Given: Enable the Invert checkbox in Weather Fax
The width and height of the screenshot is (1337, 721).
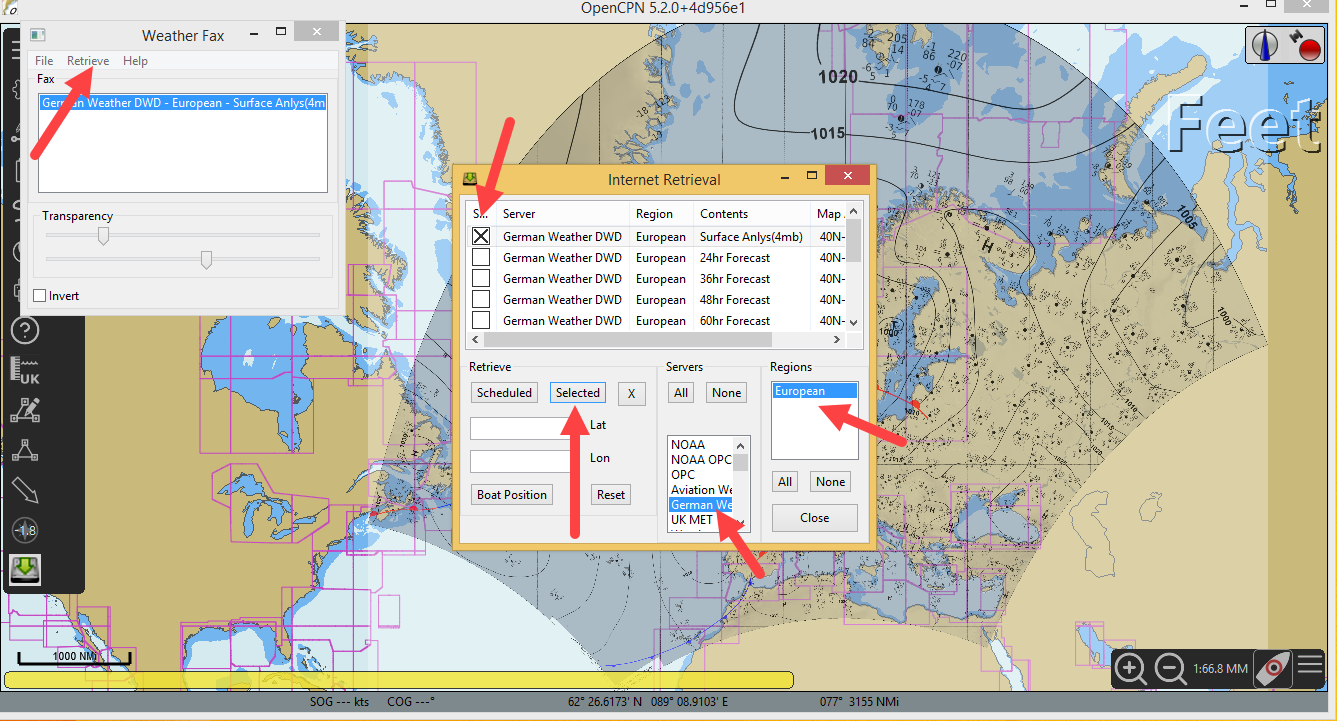Looking at the screenshot, I should [x=40, y=296].
